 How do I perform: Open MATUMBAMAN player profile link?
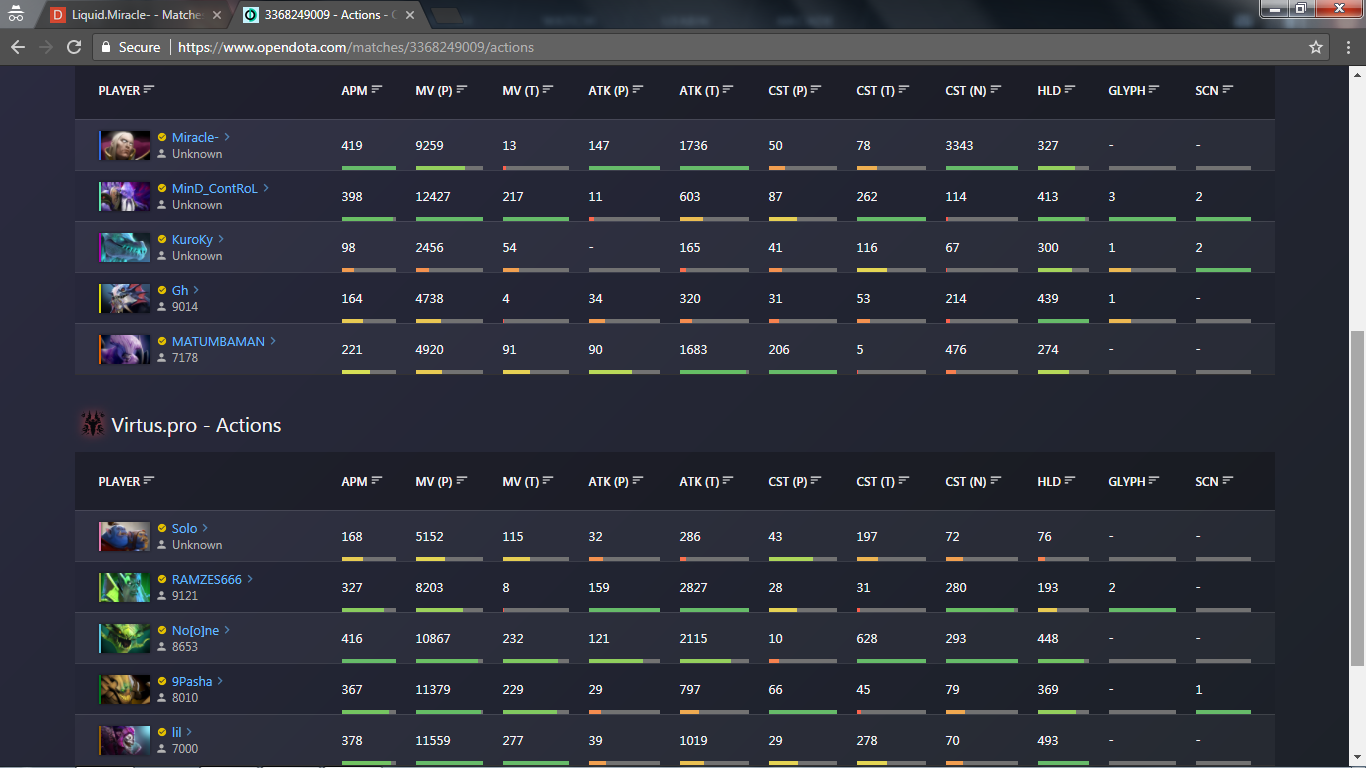pyautogui.click(x=218, y=341)
